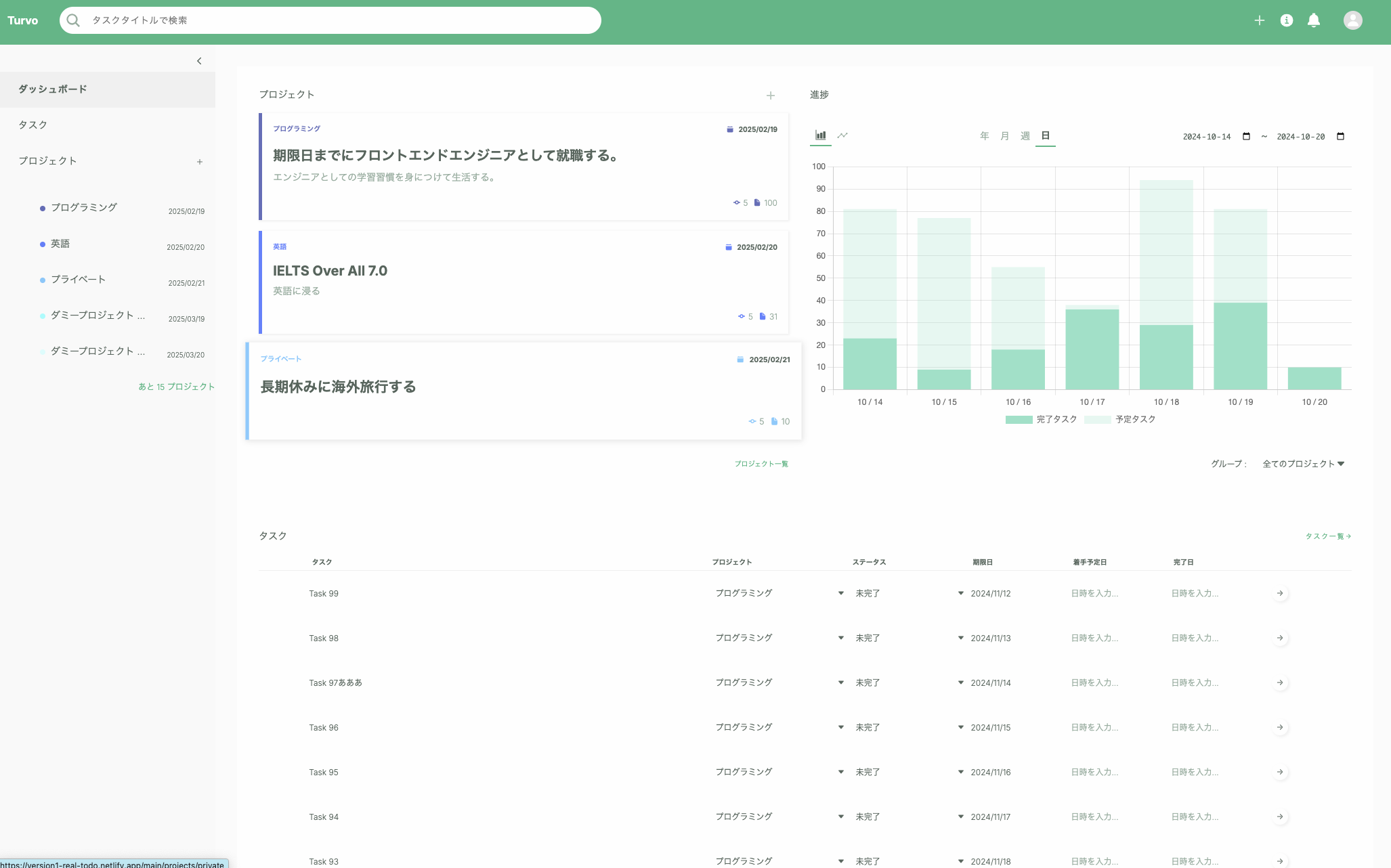This screenshot has height=868, width=1391.
Task: Collapse the sidebar with the chevron
Action: pos(199,61)
